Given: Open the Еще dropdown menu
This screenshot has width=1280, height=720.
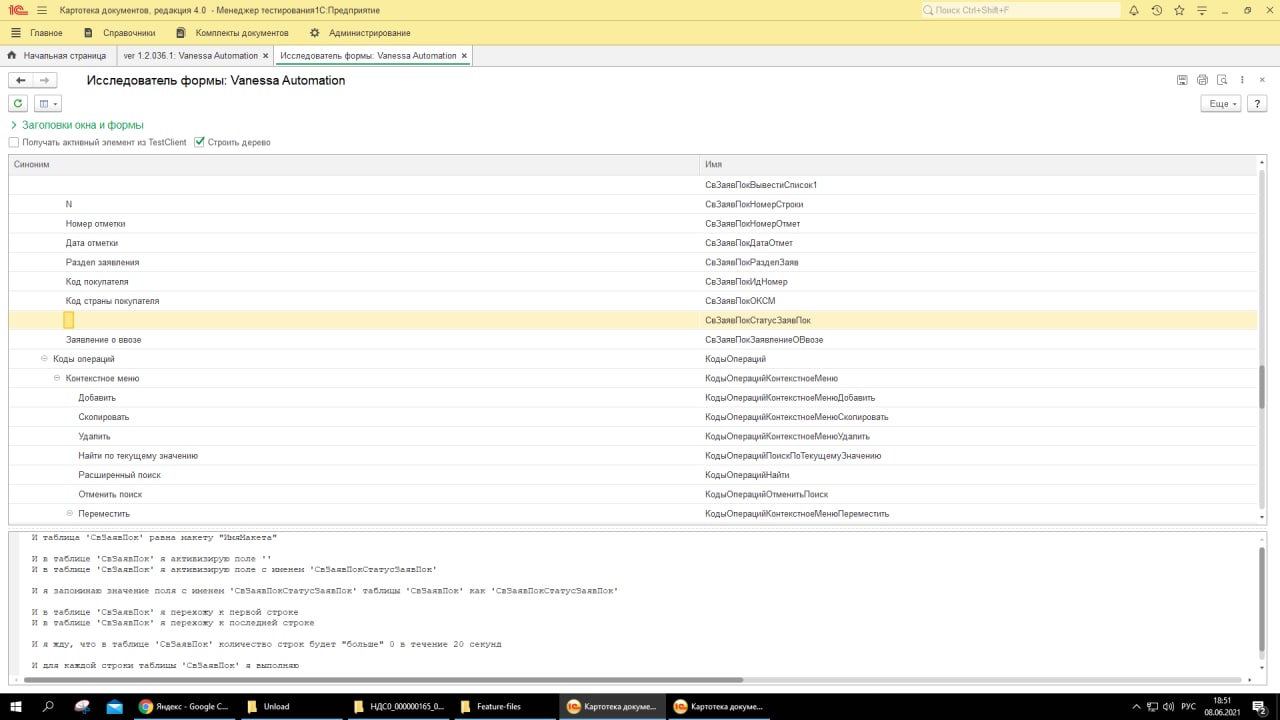Looking at the screenshot, I should tap(1221, 103).
